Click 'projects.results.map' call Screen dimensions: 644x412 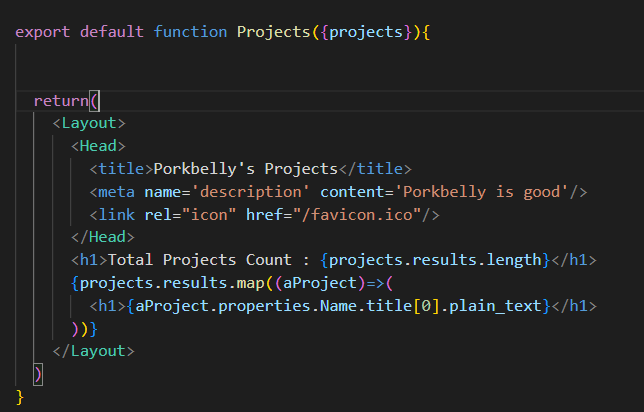click(172, 283)
